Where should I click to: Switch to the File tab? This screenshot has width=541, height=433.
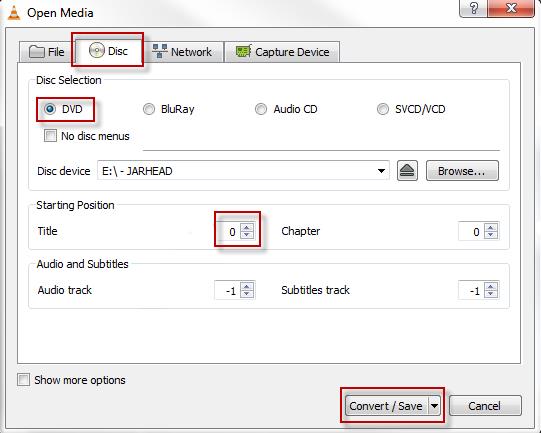(x=47, y=52)
